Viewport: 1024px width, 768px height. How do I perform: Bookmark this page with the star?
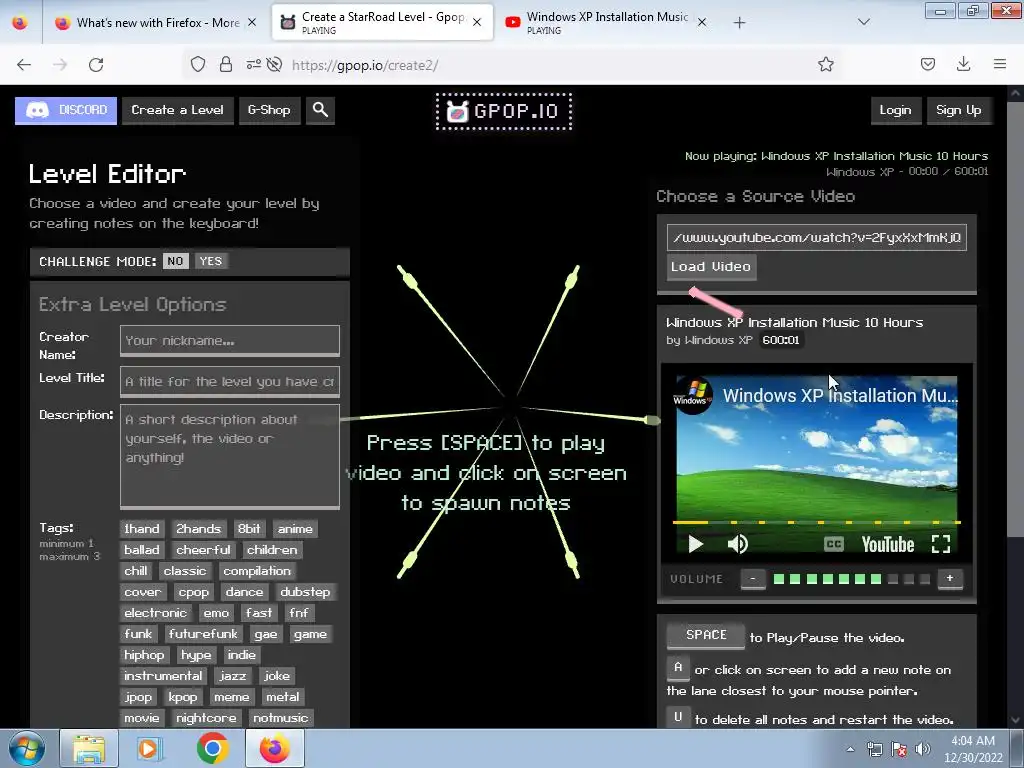point(825,64)
